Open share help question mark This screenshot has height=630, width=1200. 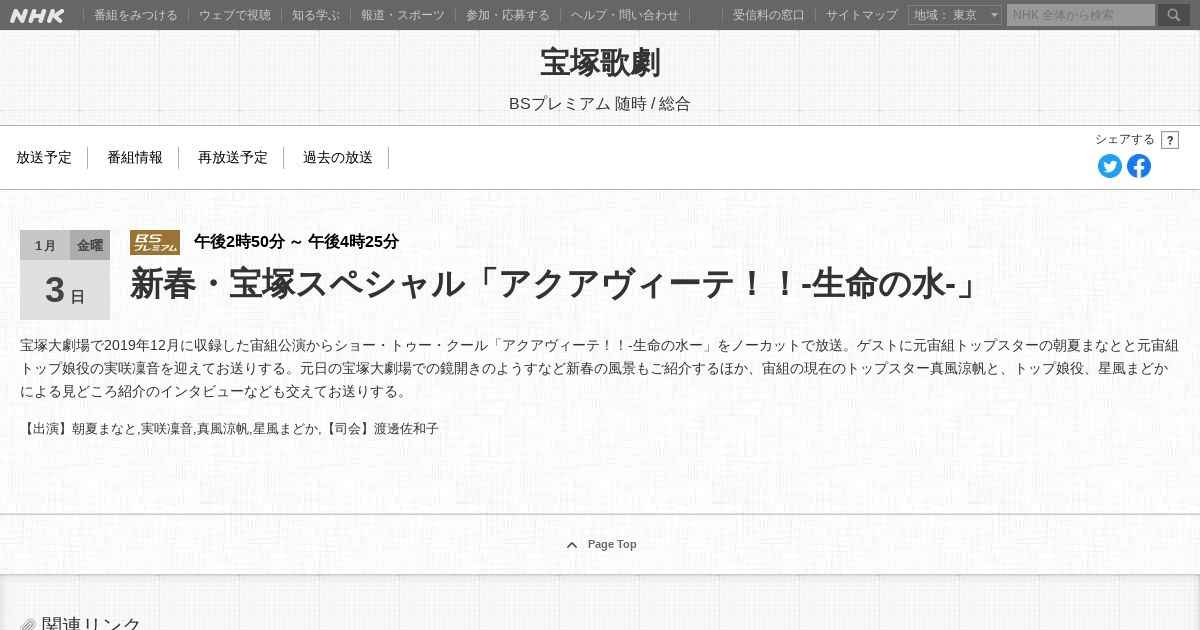(1170, 140)
